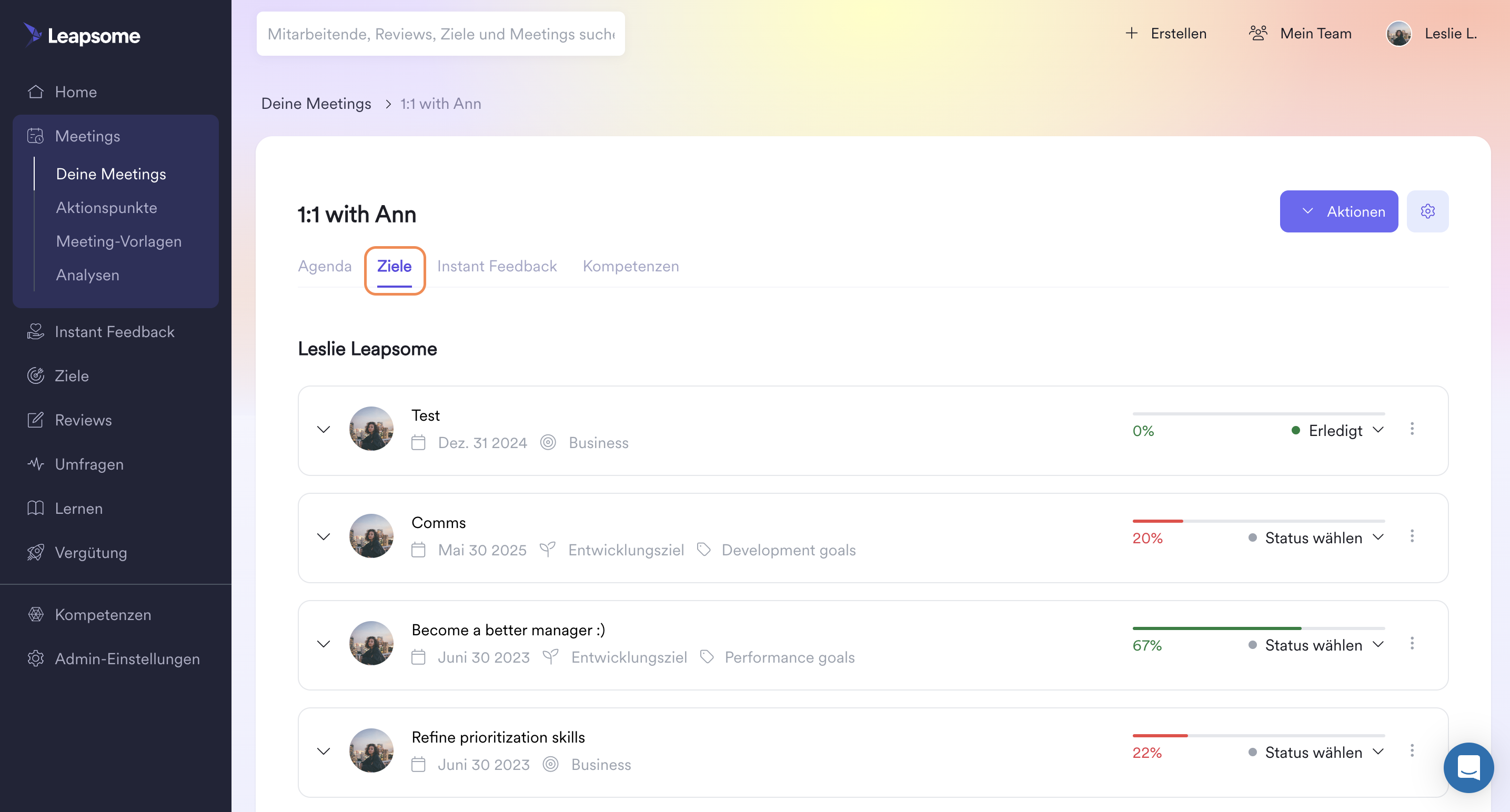Open the Aktionen dropdown button
1510x812 pixels.
1338,211
